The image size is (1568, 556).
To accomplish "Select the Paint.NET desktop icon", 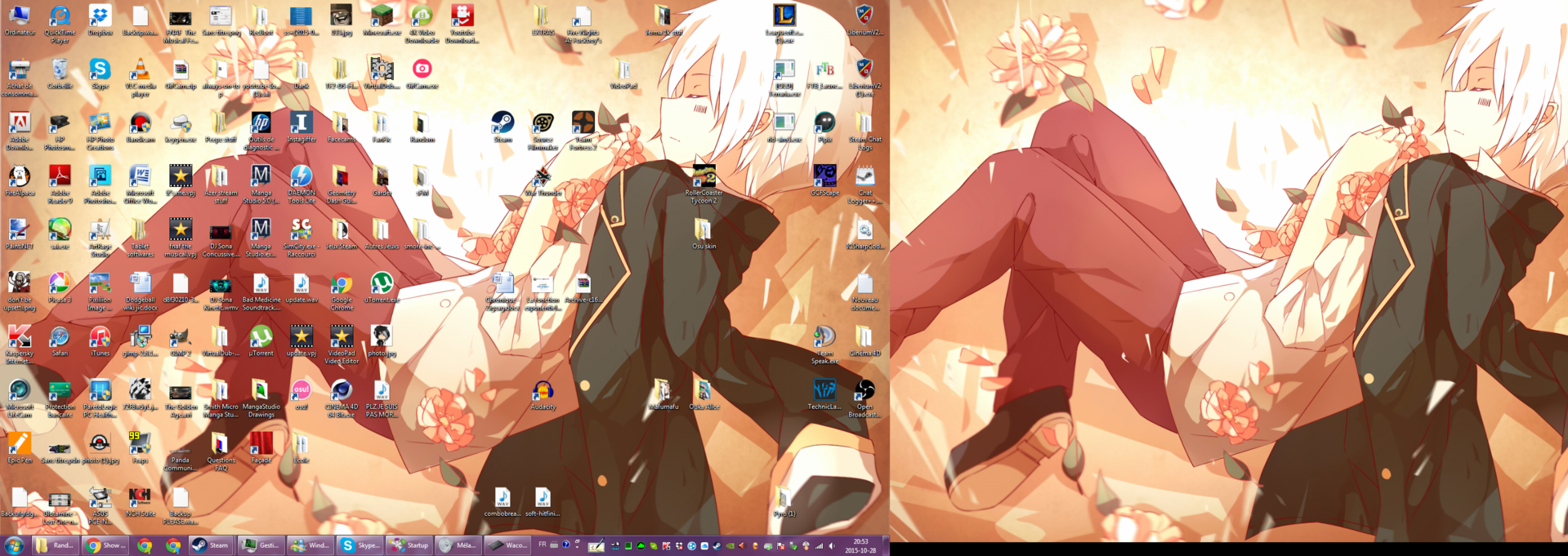I will coord(19,231).
